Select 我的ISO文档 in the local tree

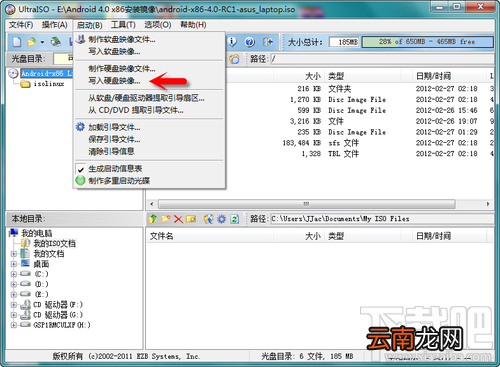[x=54, y=243]
